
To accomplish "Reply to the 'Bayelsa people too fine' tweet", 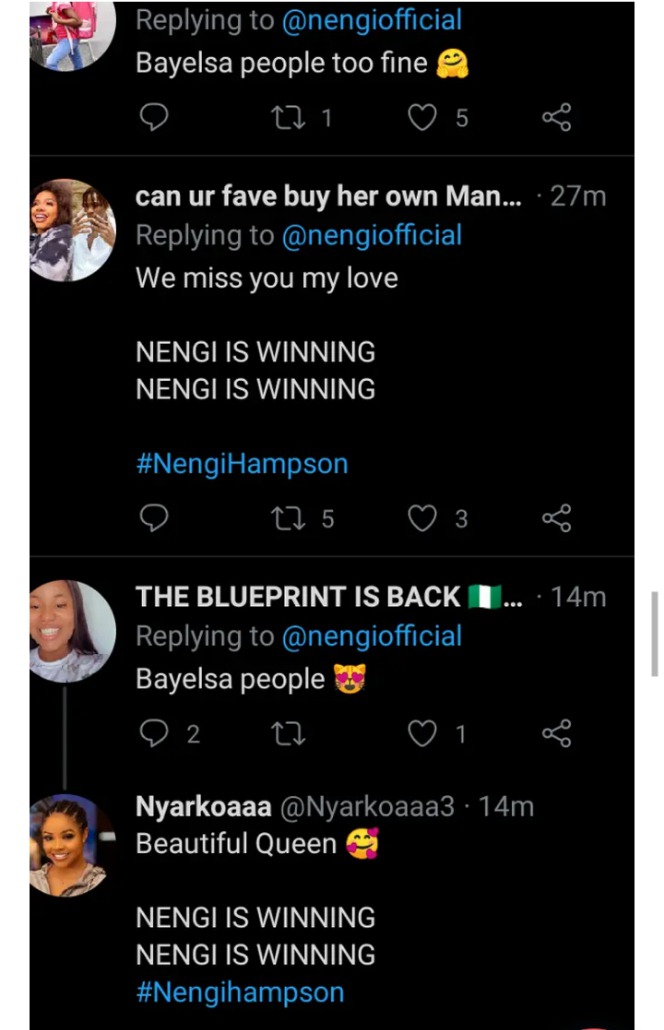I will pyautogui.click(x=153, y=118).
